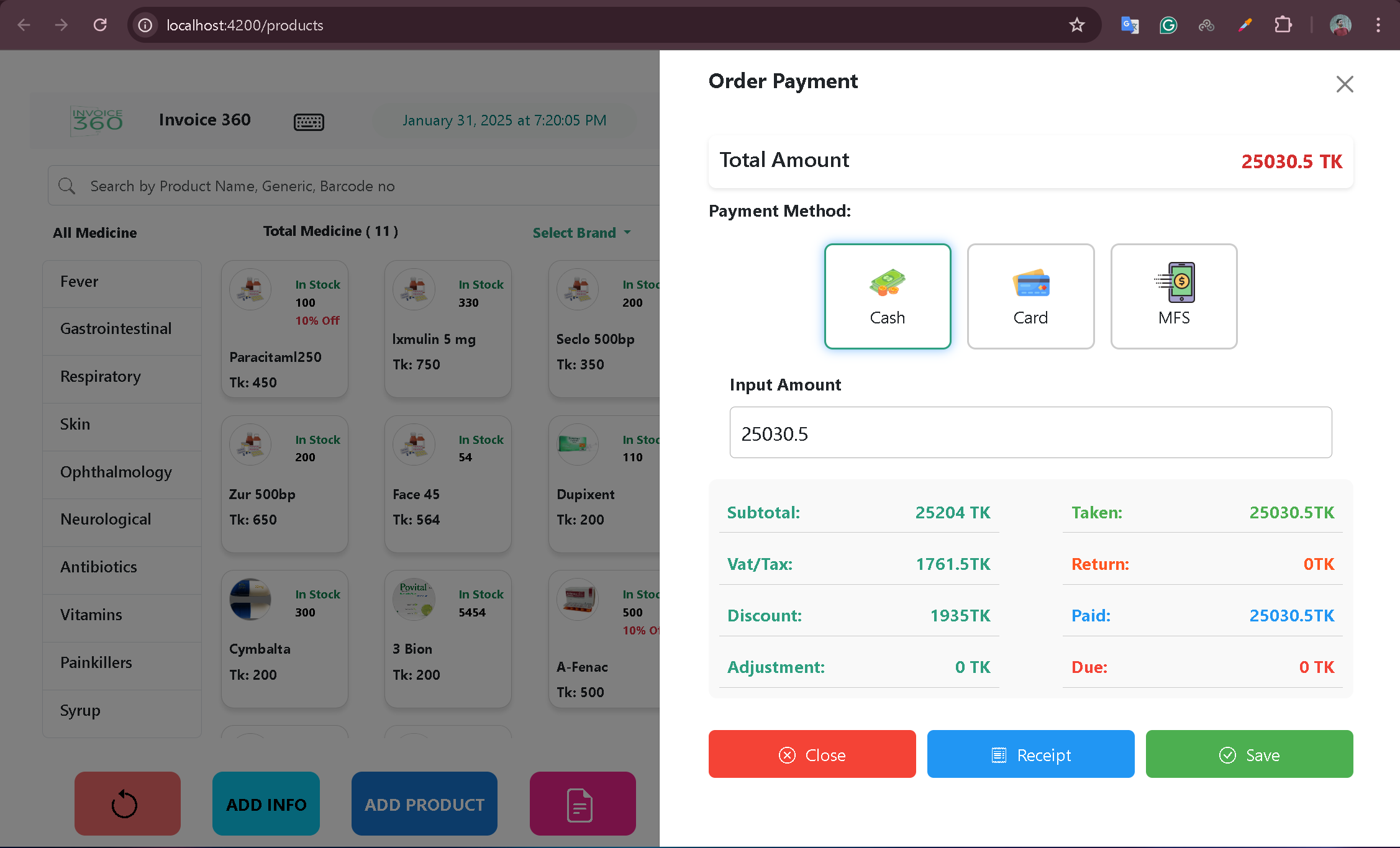Reload the page in browser toolbar
Image resolution: width=1400 pixels, height=848 pixels.
point(100,25)
